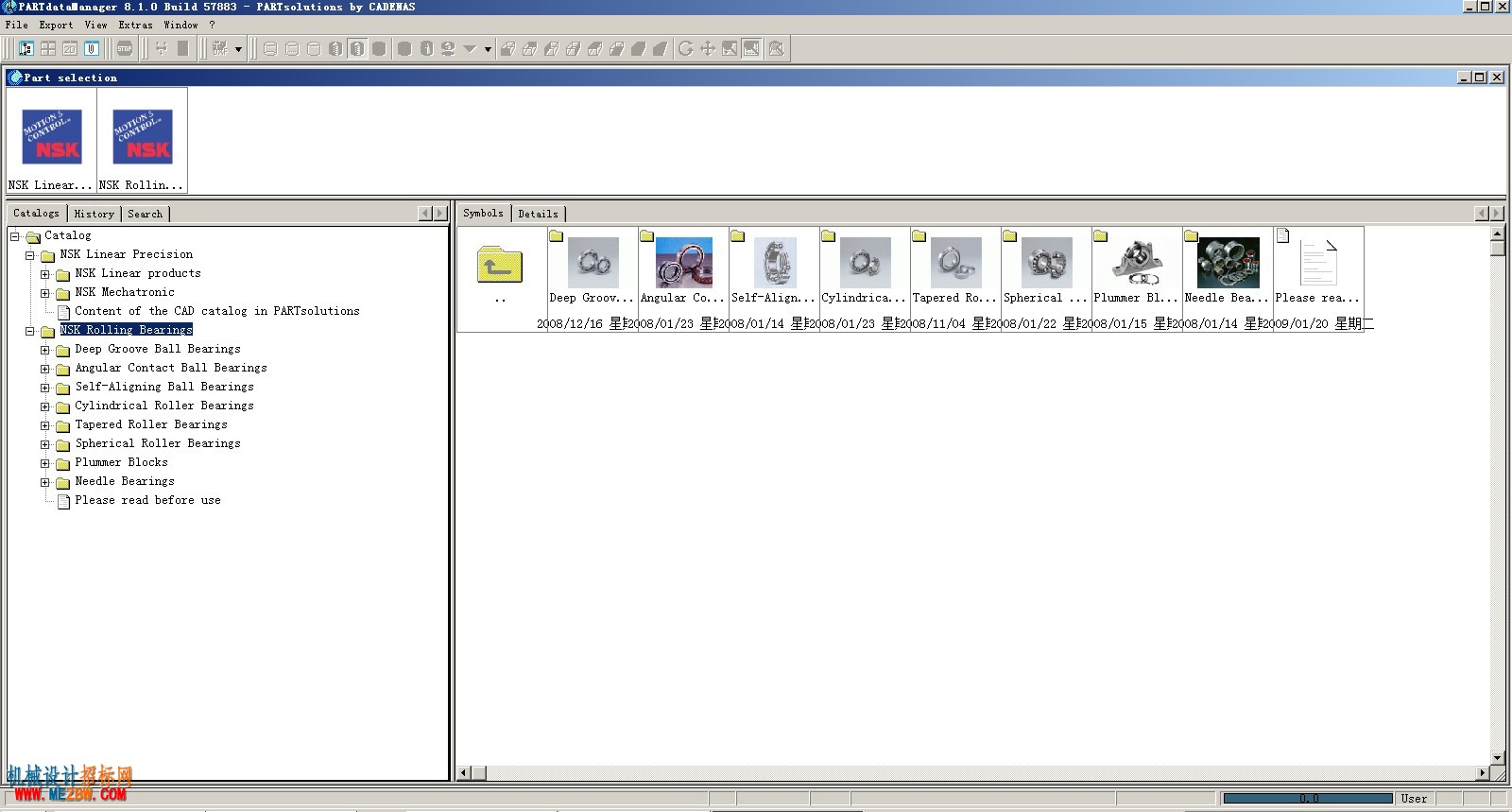Click the right tab-scroll arrow in Symbols pane

[1496, 214]
